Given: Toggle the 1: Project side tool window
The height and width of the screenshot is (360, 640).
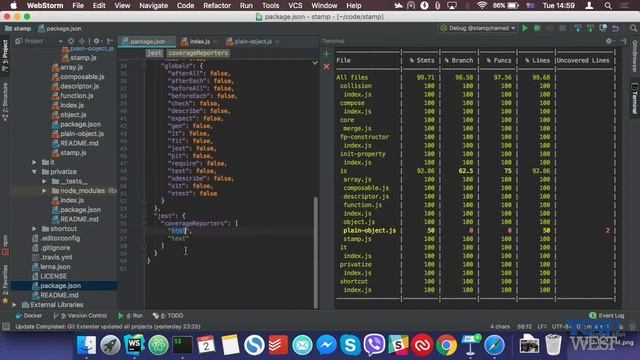Looking at the screenshot, I should 5,56.
